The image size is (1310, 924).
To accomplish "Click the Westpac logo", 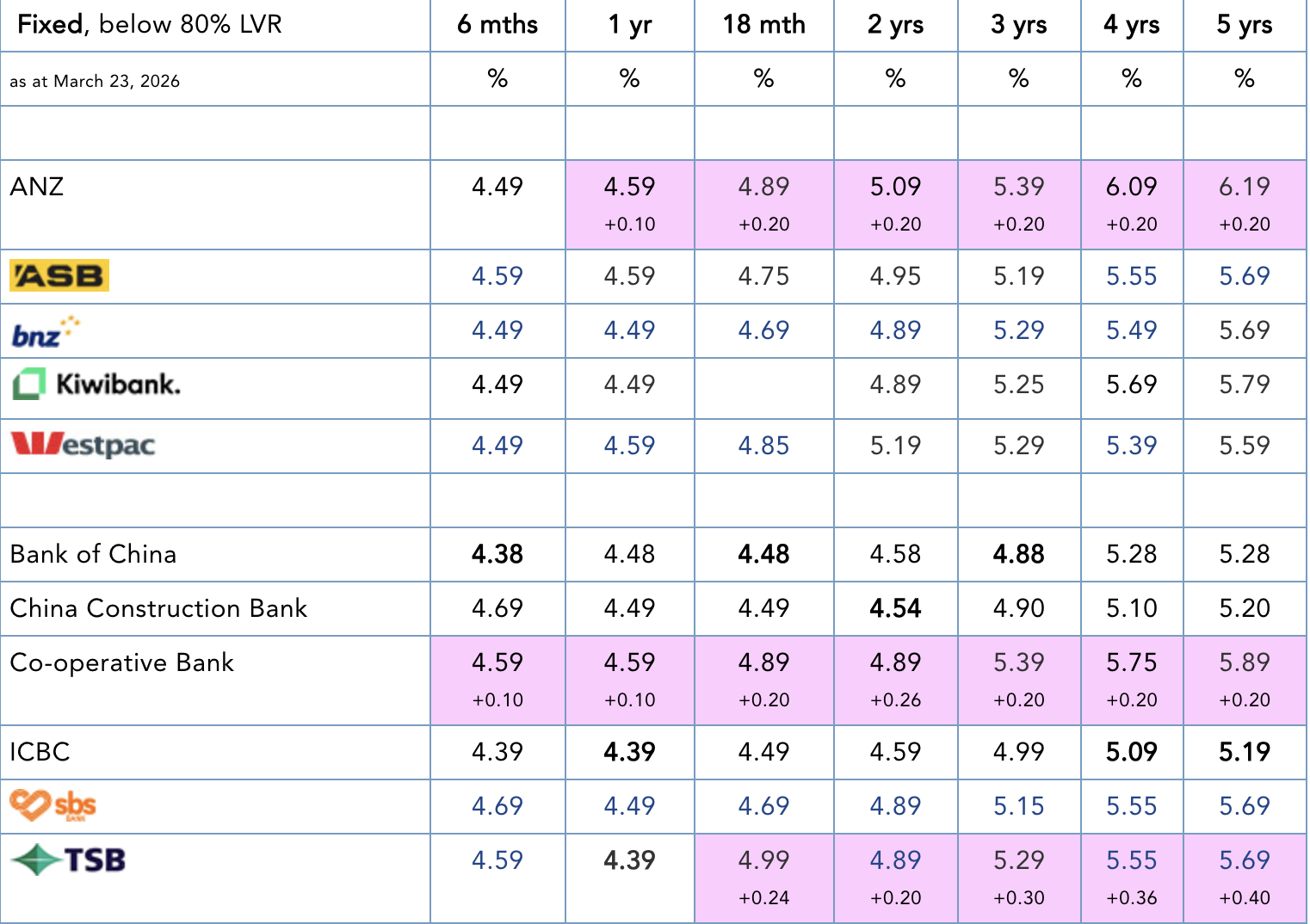I will (x=83, y=445).
